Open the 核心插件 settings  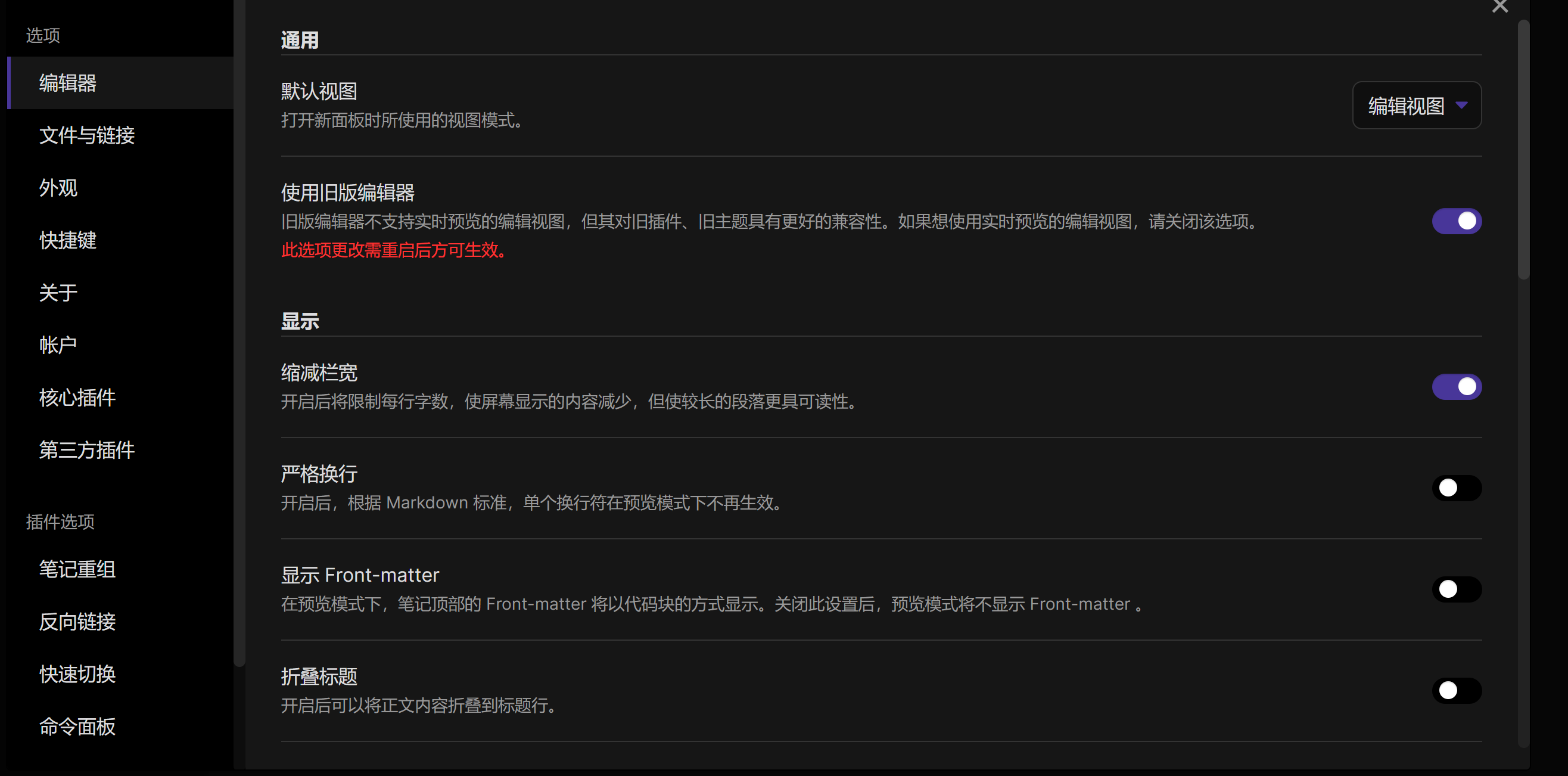(x=77, y=397)
